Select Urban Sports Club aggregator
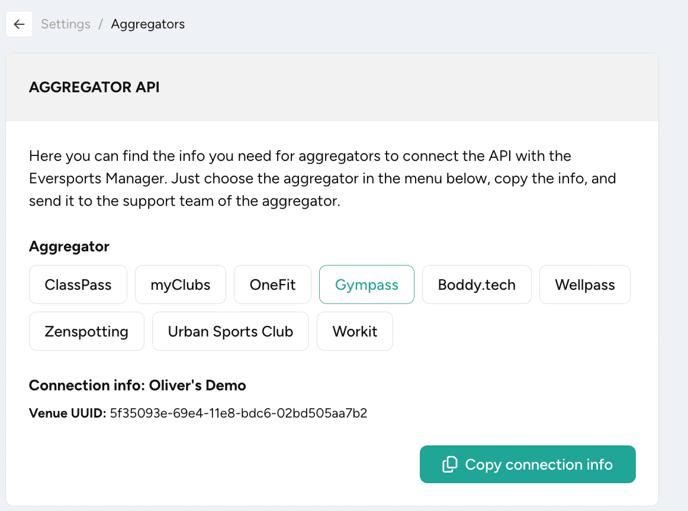This screenshot has width=688, height=511. coord(230,332)
